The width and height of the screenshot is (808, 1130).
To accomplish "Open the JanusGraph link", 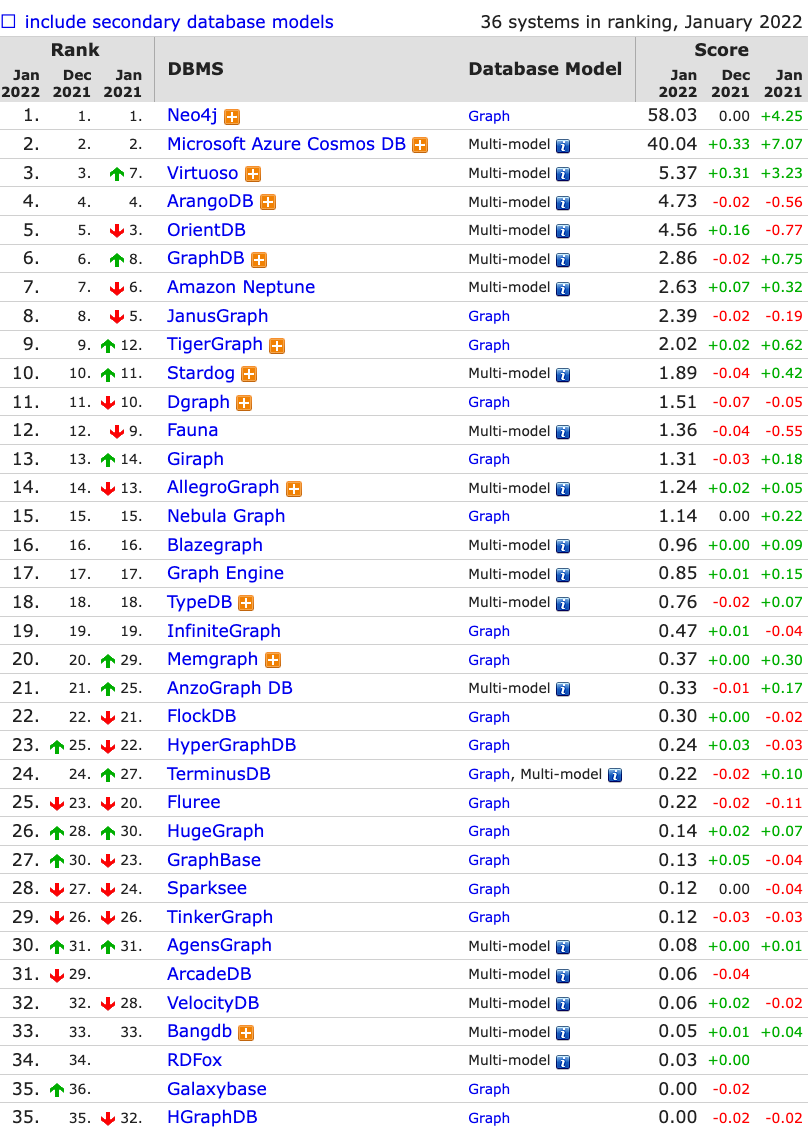I will point(218,316).
